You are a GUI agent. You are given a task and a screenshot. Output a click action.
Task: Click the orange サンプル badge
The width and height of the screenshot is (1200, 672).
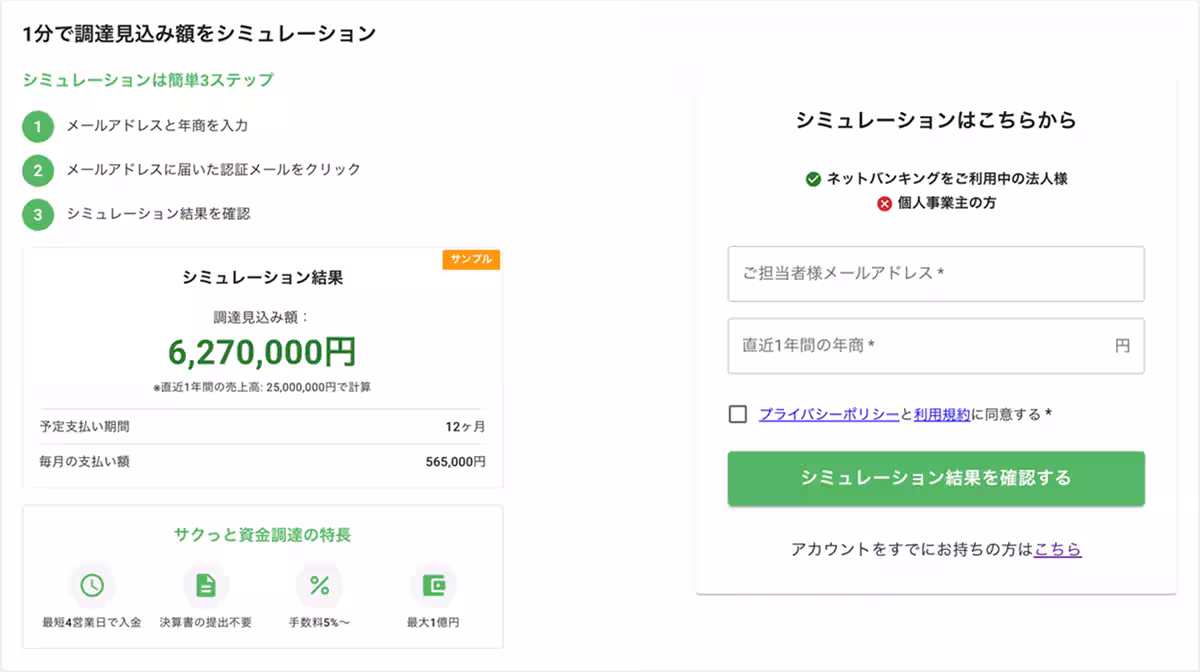pyautogui.click(x=470, y=258)
